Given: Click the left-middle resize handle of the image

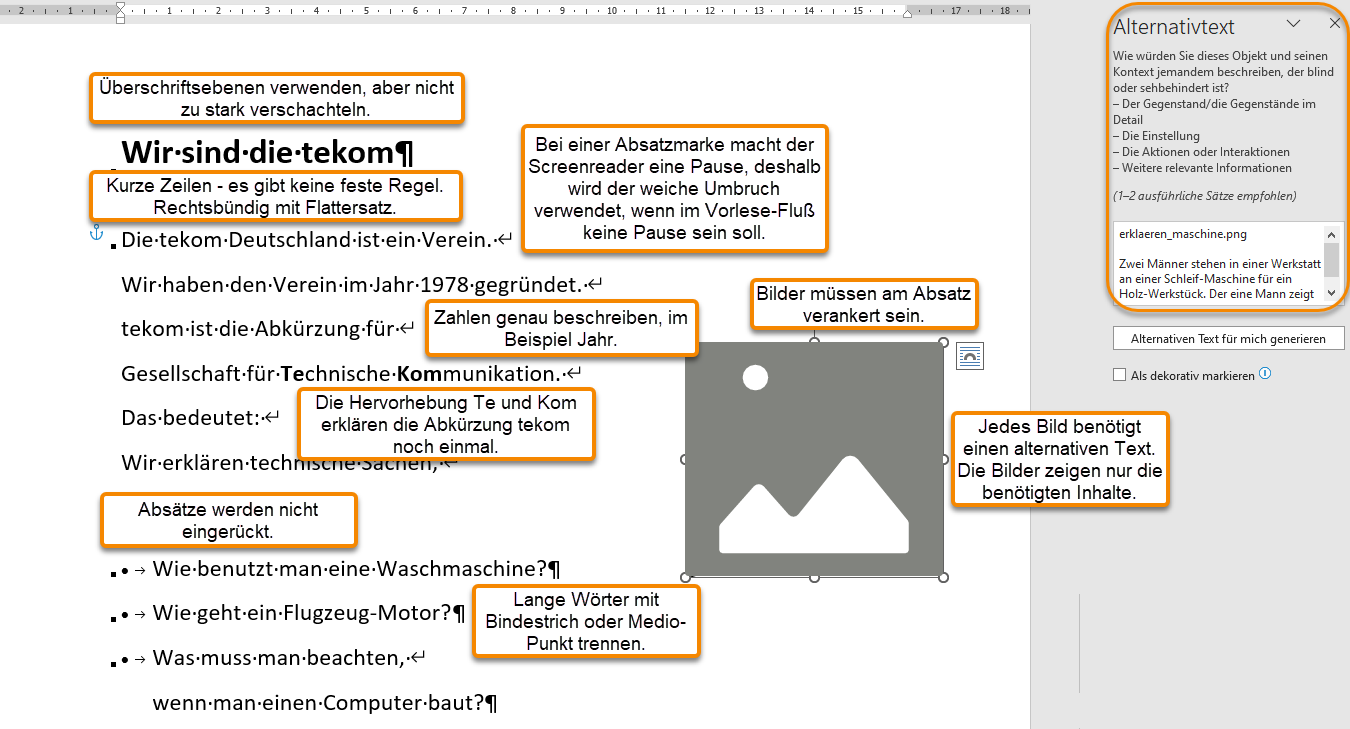Looking at the screenshot, I should pyautogui.click(x=685, y=460).
